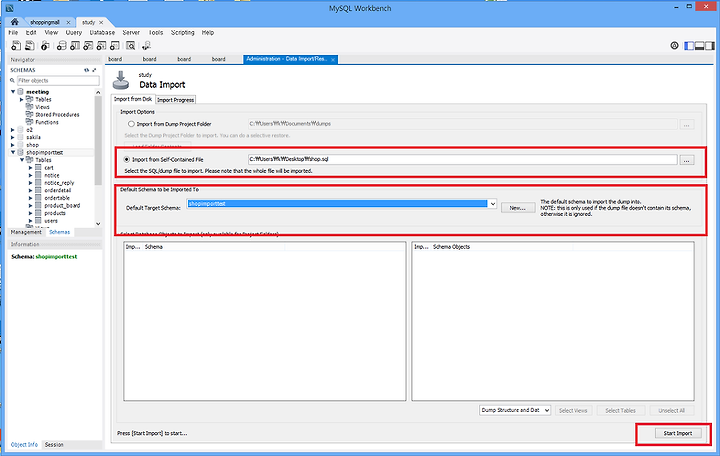Click the Filter objects search field
The width and height of the screenshot is (720, 456).
[58, 80]
